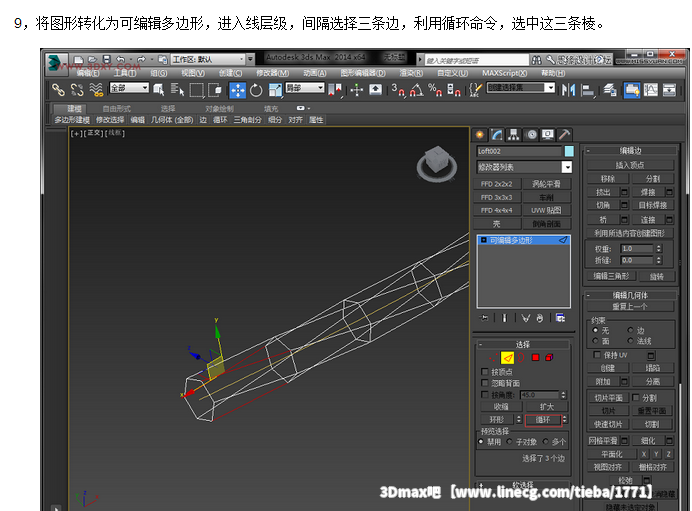Viewport: 692px width, 511px height.
Task: Click the 目标焊接 button
Action: pos(653,205)
